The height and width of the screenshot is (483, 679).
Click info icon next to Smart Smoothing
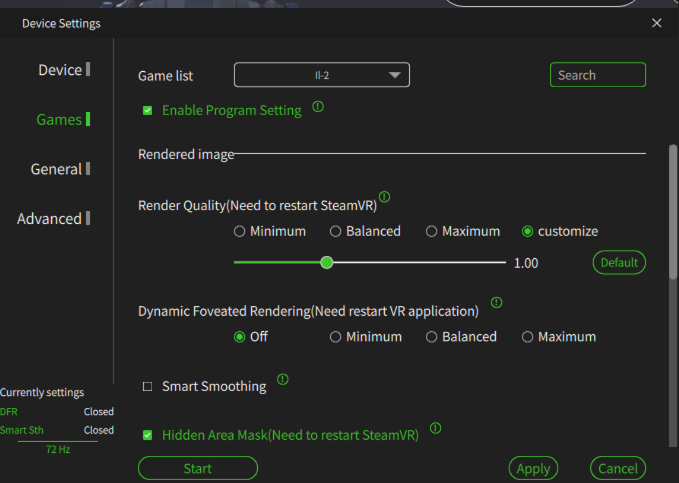283,379
